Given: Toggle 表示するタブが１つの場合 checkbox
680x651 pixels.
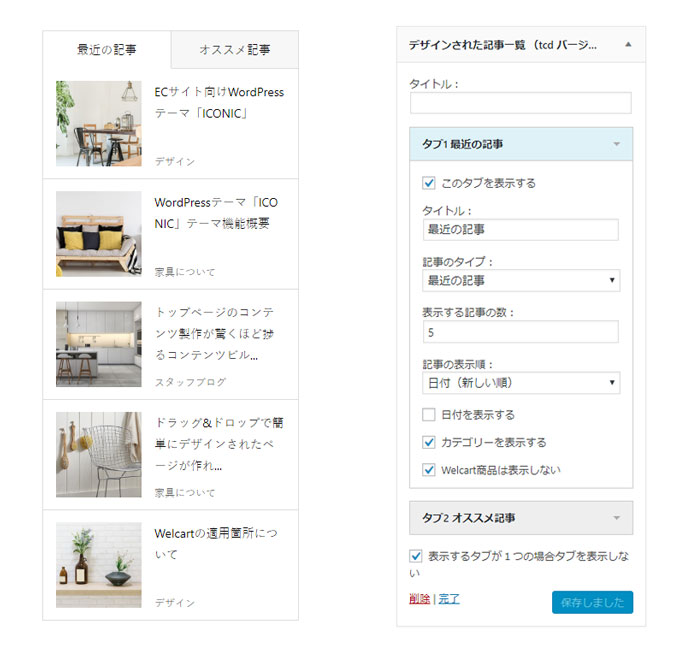Looking at the screenshot, I should [416, 556].
